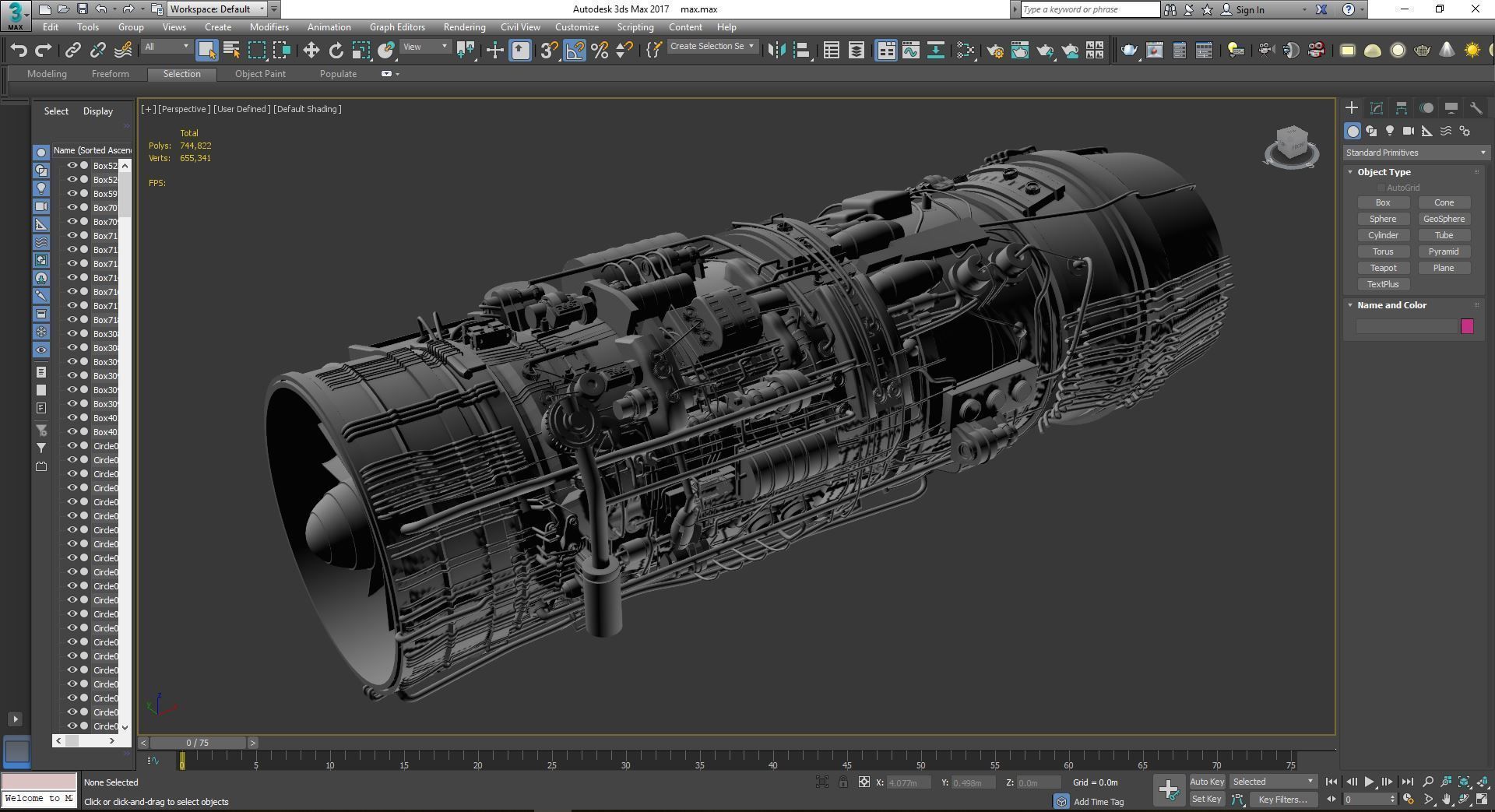The image size is (1495, 812).
Task: Click the 0 / 75 time slider
Action: coord(198,743)
